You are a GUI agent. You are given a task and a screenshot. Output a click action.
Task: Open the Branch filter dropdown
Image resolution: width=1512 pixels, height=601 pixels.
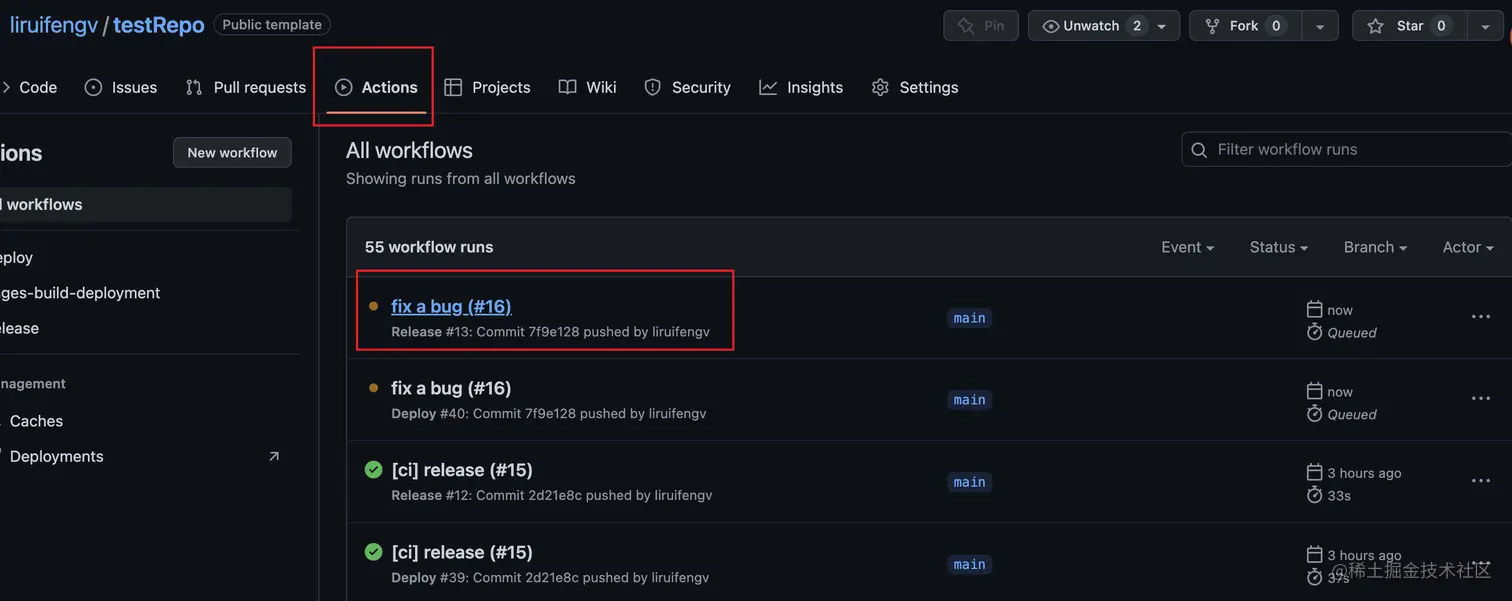[1375, 247]
